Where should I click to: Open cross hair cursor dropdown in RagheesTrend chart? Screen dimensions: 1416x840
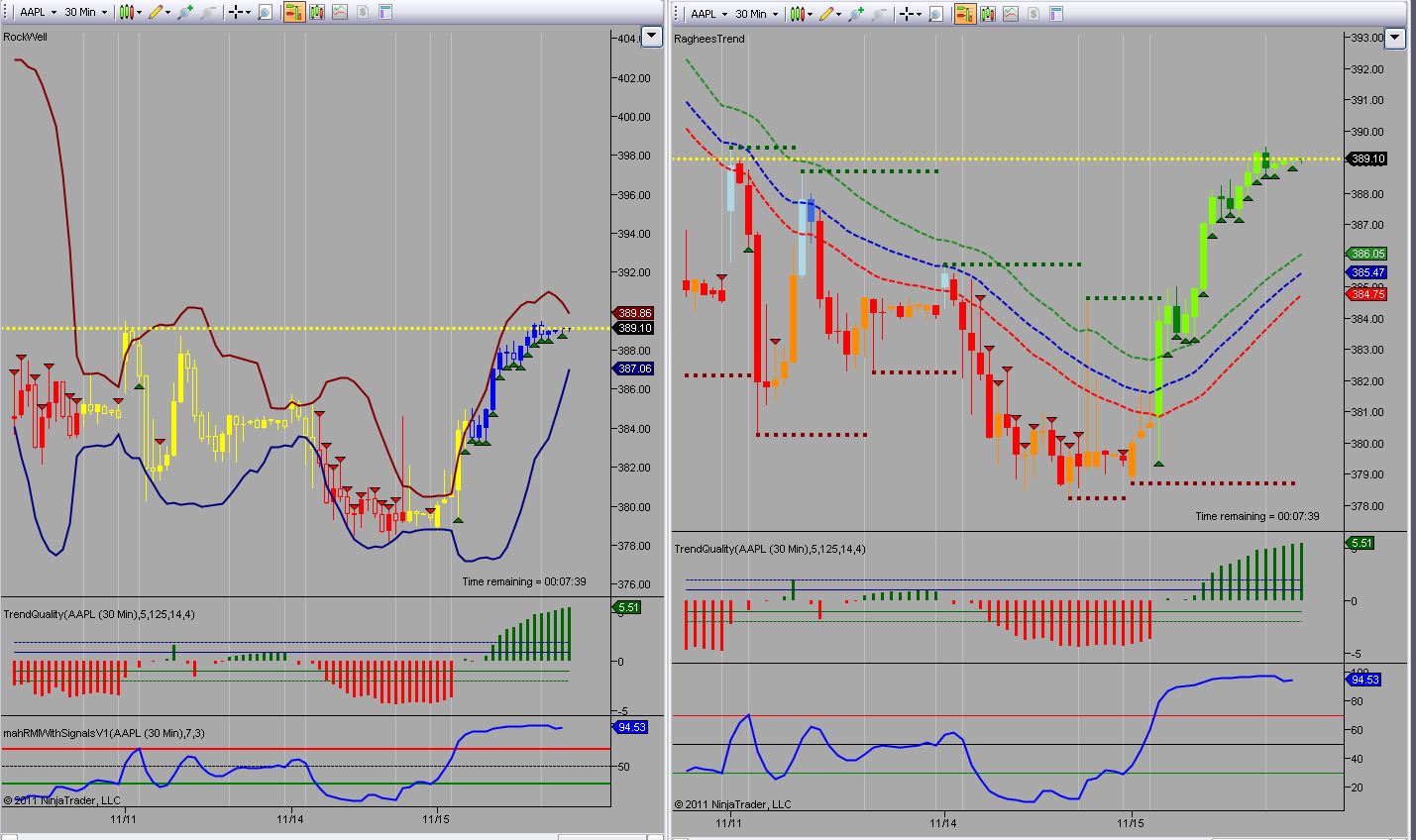pos(911,14)
